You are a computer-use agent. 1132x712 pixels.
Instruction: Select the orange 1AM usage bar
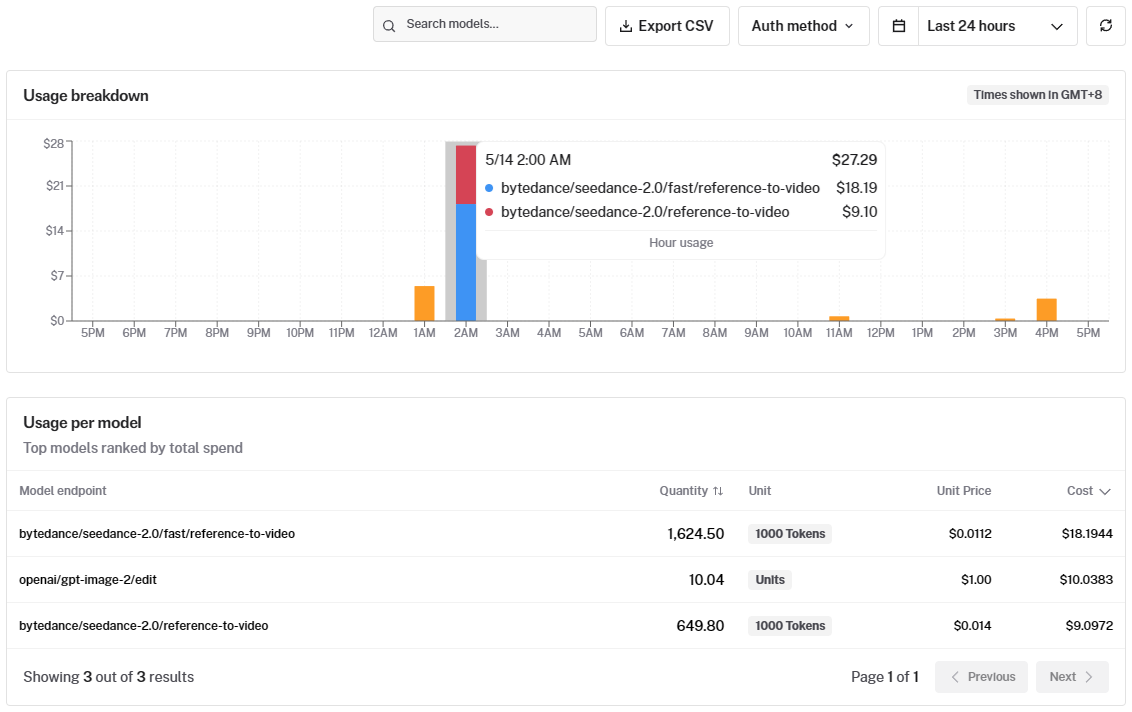424,303
